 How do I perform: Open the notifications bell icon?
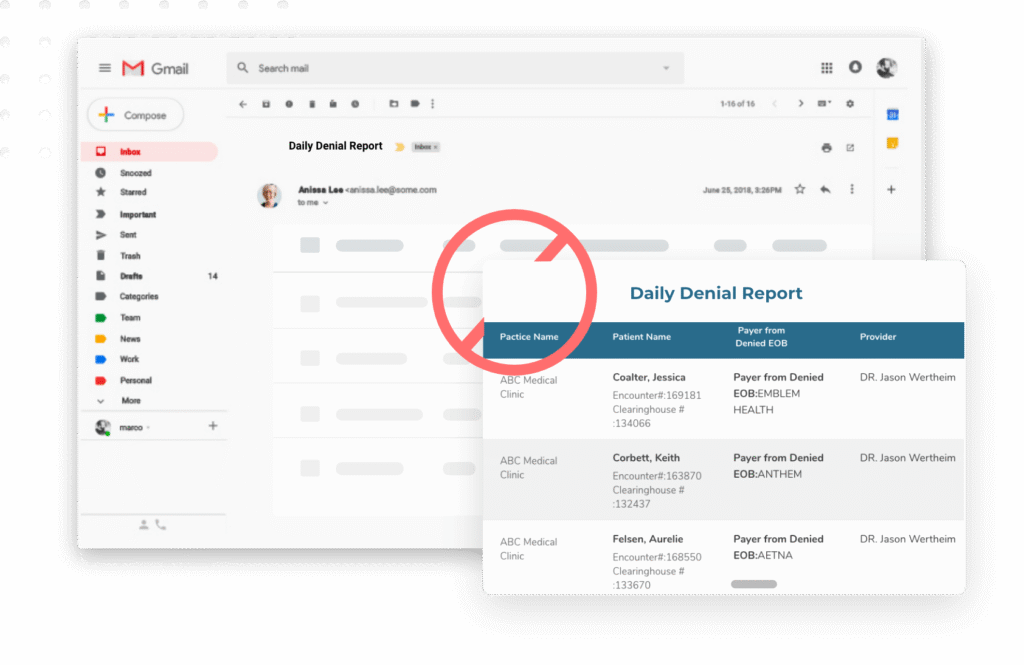855,67
